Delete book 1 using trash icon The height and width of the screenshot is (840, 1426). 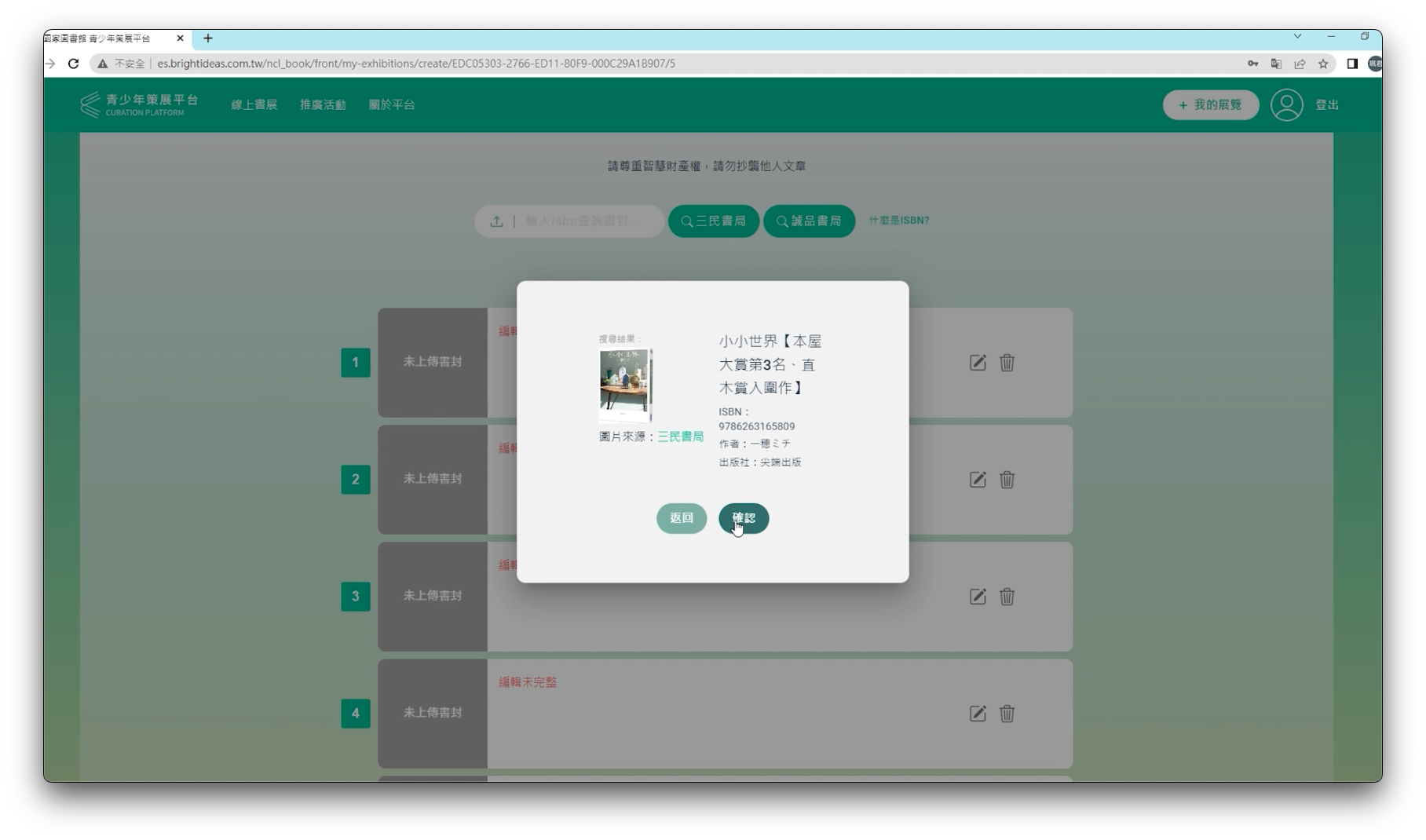(1007, 363)
